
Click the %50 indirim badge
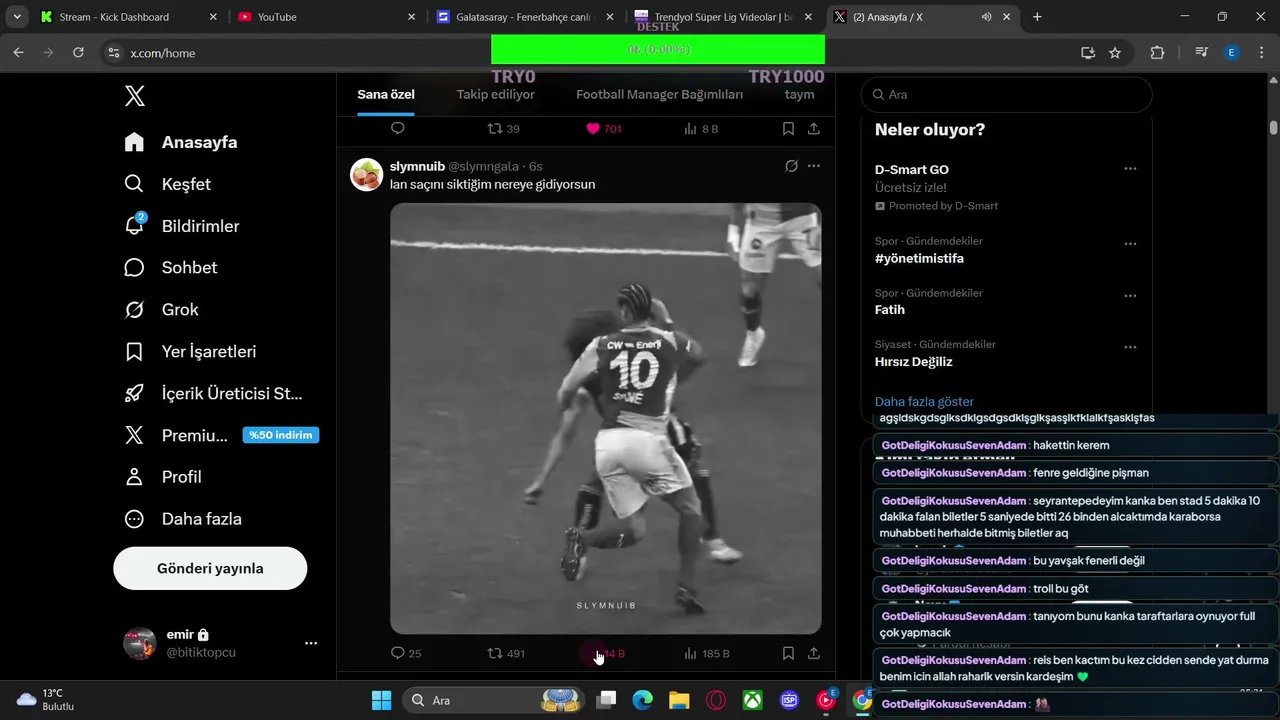tap(281, 435)
